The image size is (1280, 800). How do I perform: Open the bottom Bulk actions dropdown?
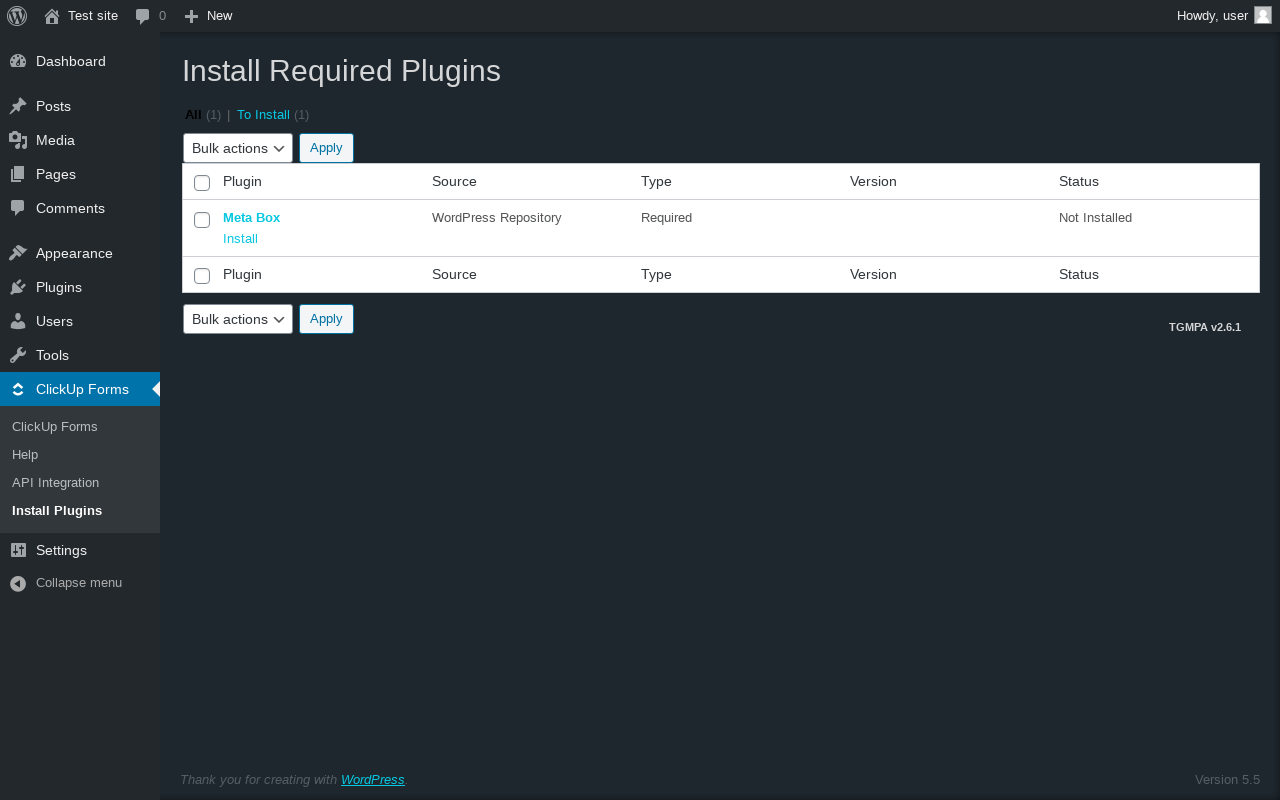pos(238,319)
